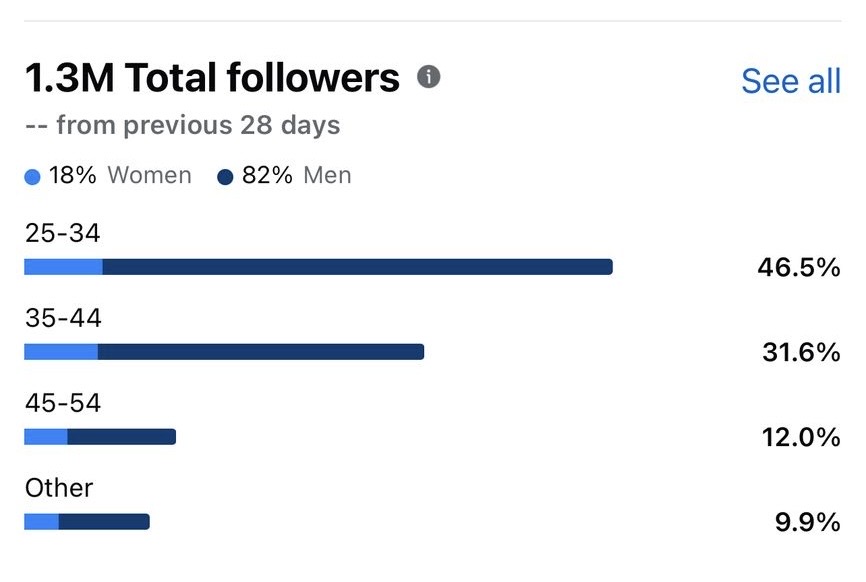This screenshot has height=582, width=866.
Task: Click the dark blue Men legend dot
Action: (225, 178)
